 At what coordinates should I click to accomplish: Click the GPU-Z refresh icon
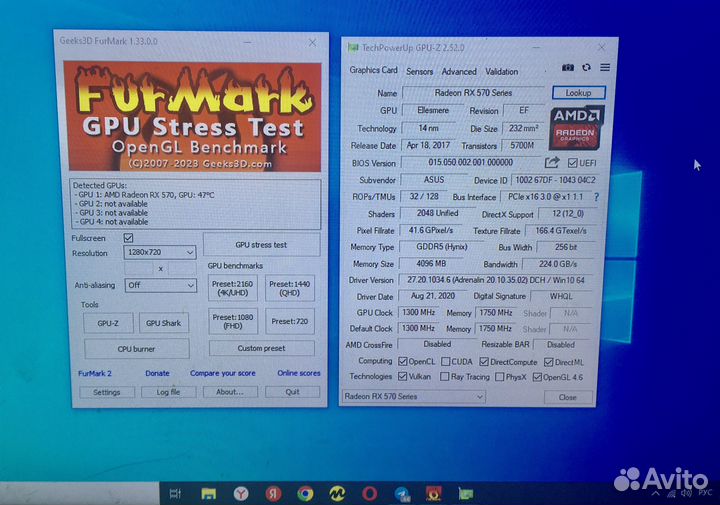click(x=586, y=67)
